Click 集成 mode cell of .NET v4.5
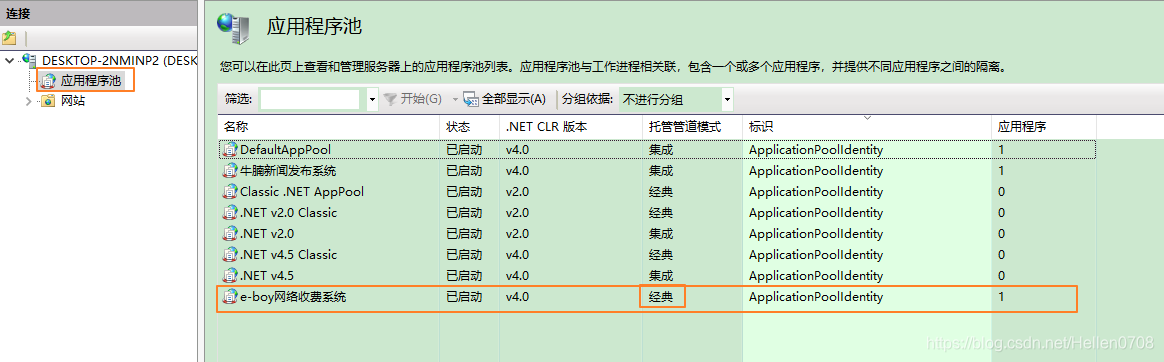The image size is (1164, 362). click(x=661, y=275)
